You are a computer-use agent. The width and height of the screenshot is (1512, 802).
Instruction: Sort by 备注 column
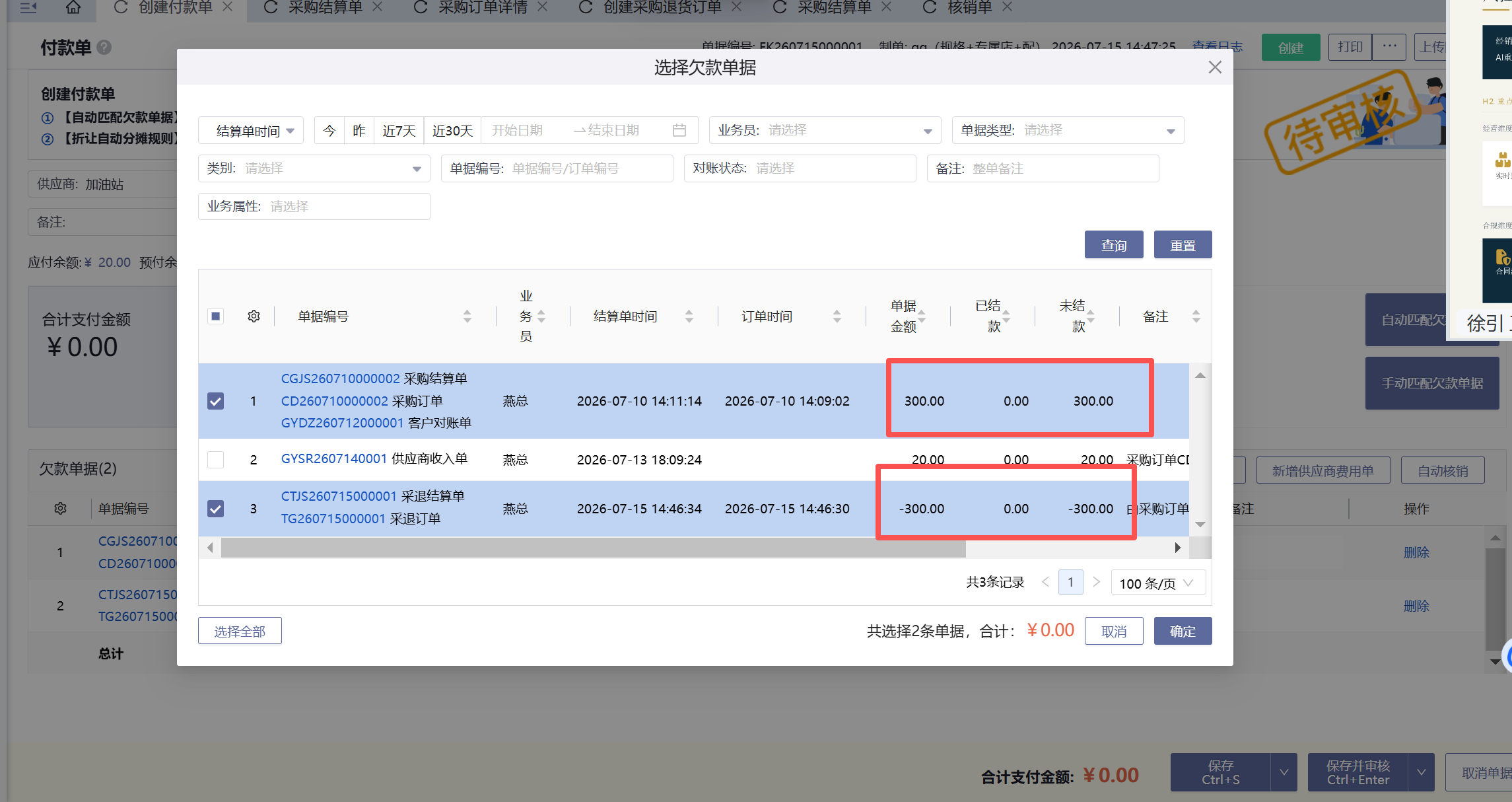1196,316
